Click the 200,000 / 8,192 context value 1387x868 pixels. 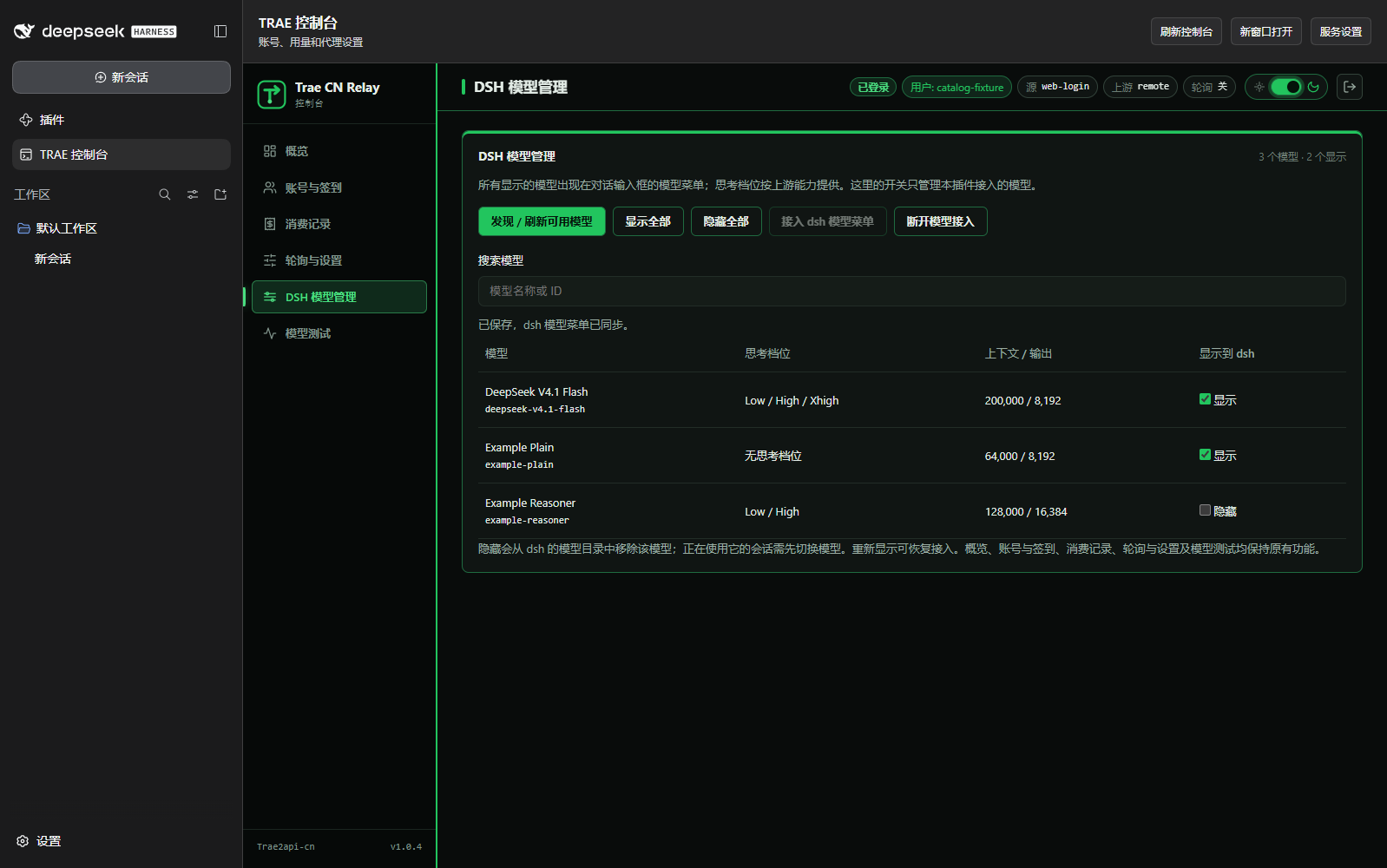(1022, 401)
